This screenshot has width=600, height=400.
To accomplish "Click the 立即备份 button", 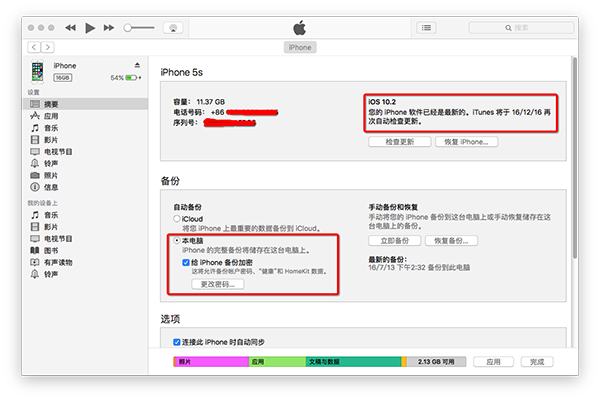I will 395,240.
